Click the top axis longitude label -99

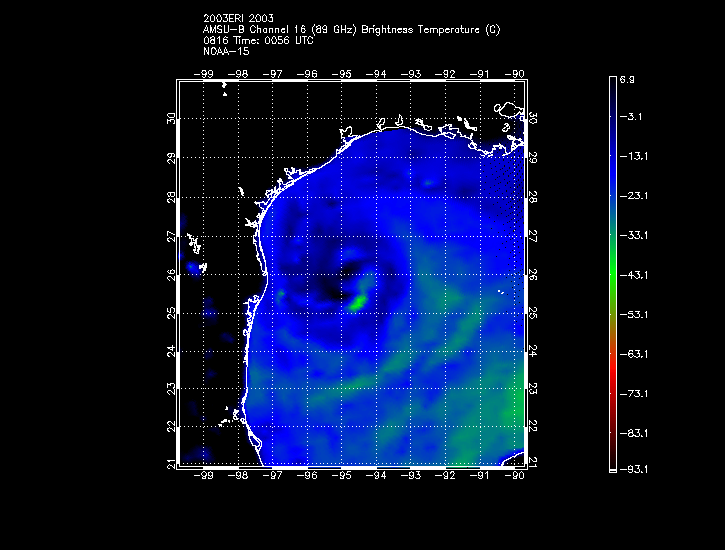click(x=203, y=74)
